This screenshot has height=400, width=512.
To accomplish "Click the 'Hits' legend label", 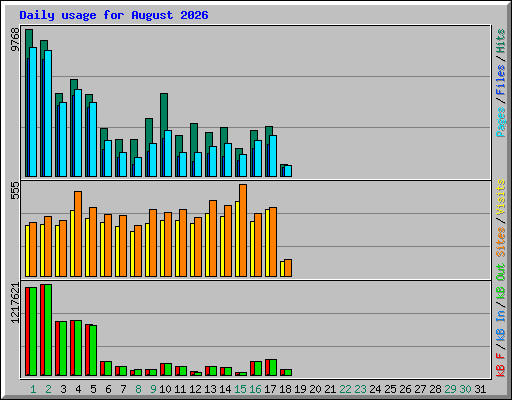I will [500, 41].
